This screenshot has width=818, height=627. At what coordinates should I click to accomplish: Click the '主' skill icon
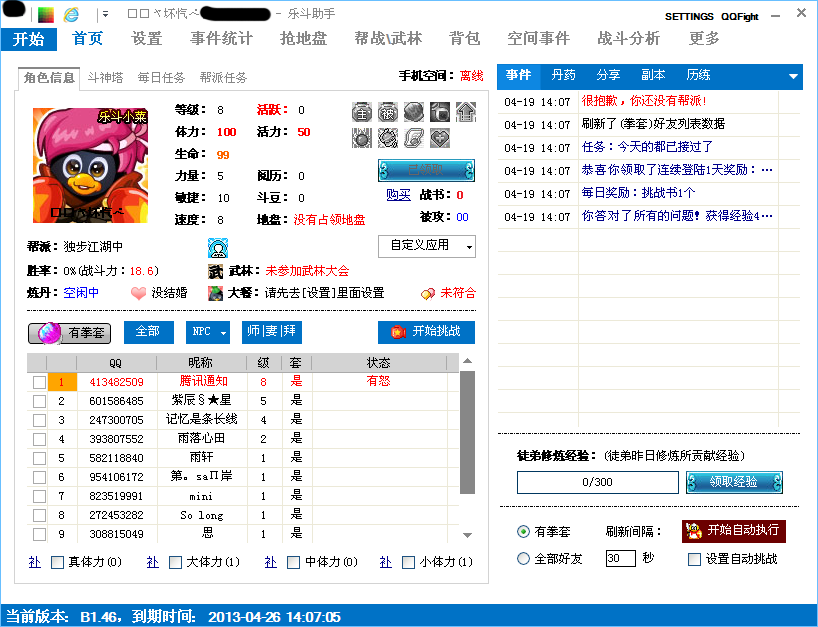click(362, 112)
